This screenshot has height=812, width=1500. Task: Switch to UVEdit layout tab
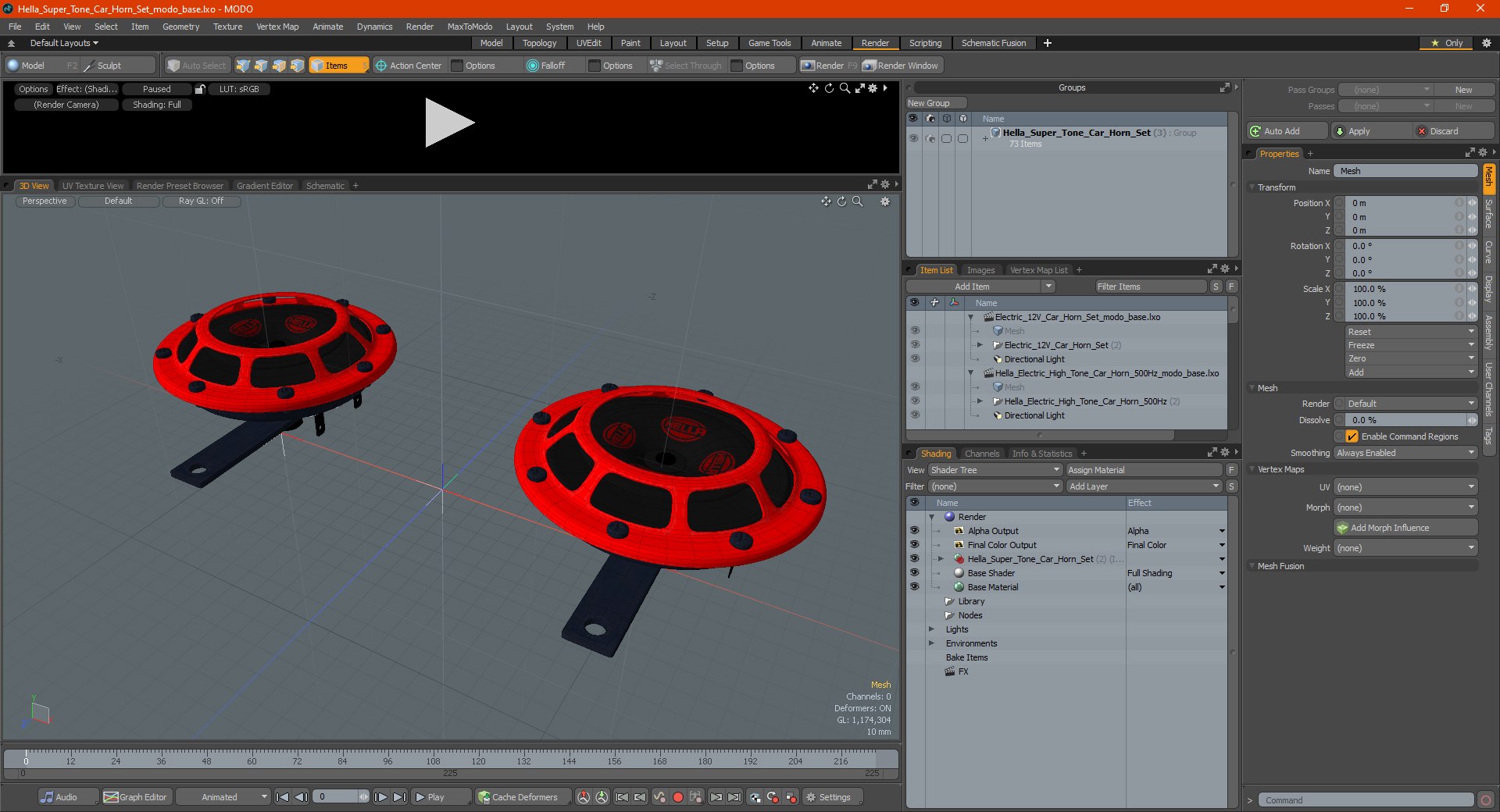click(x=588, y=43)
